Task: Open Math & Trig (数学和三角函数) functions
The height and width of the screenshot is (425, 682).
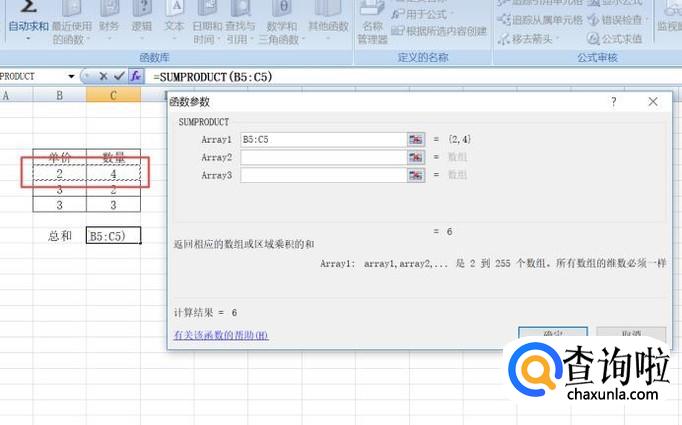Action: pyautogui.click(x=281, y=10)
